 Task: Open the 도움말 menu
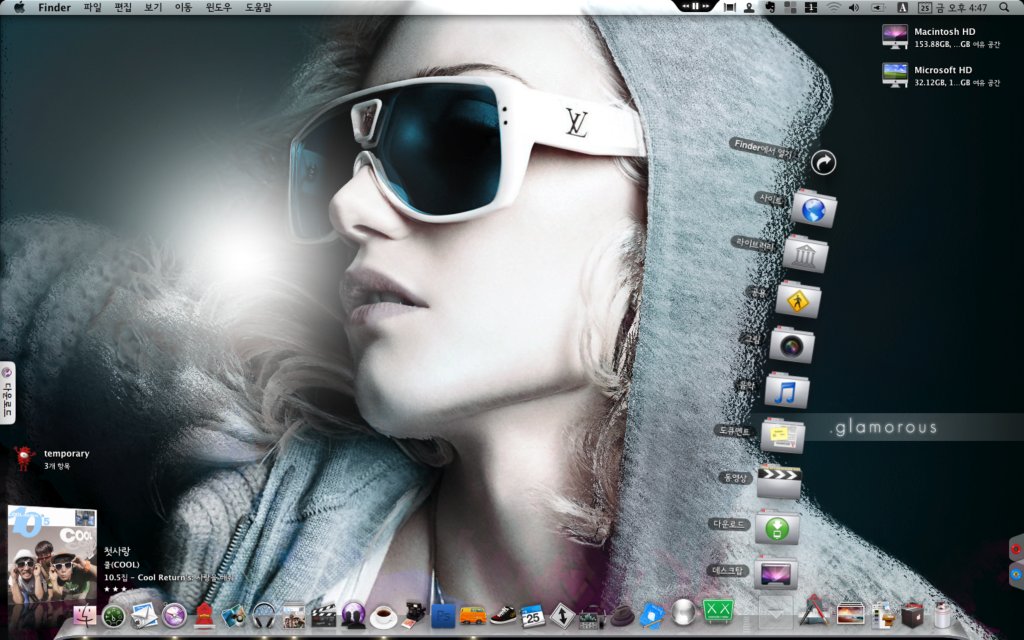pyautogui.click(x=259, y=7)
